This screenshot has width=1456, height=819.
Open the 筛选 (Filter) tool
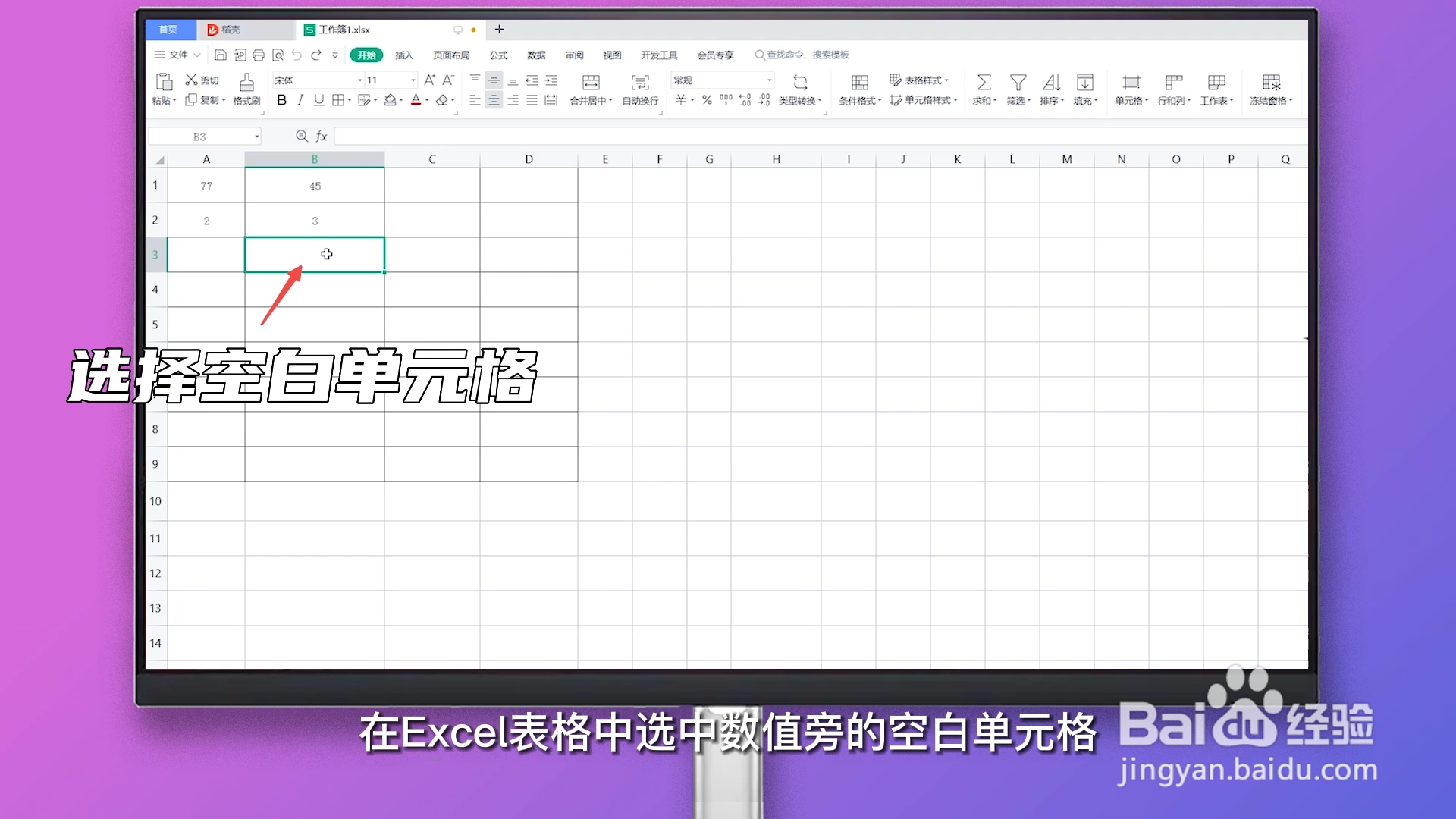1018,89
